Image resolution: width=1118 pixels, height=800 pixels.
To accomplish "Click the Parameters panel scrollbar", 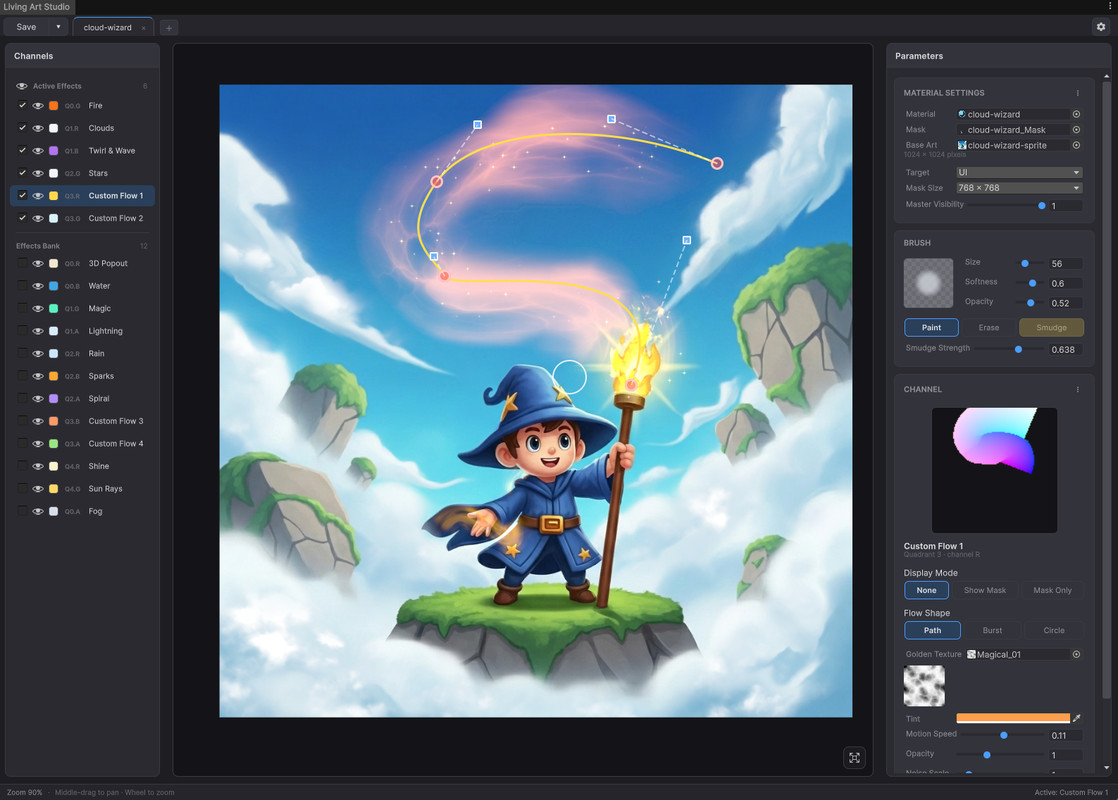I will 1106,389.
